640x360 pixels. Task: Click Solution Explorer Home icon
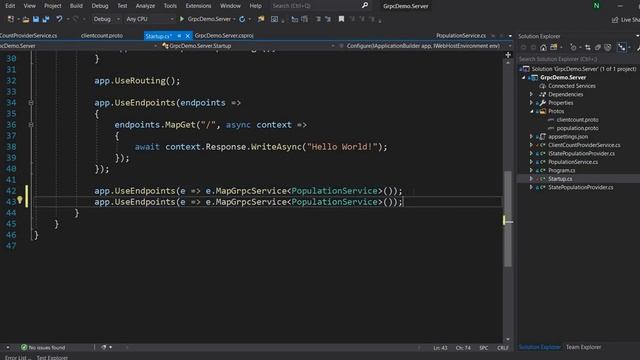pyautogui.click(x=543, y=48)
